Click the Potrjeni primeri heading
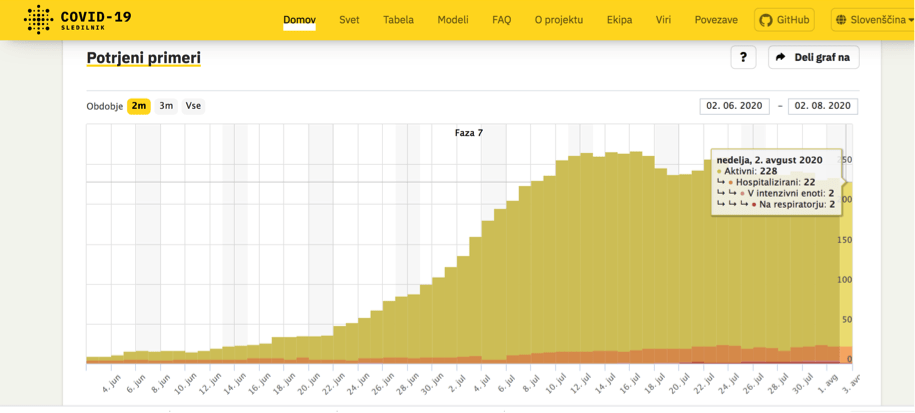The height and width of the screenshot is (413, 915). 143,58
